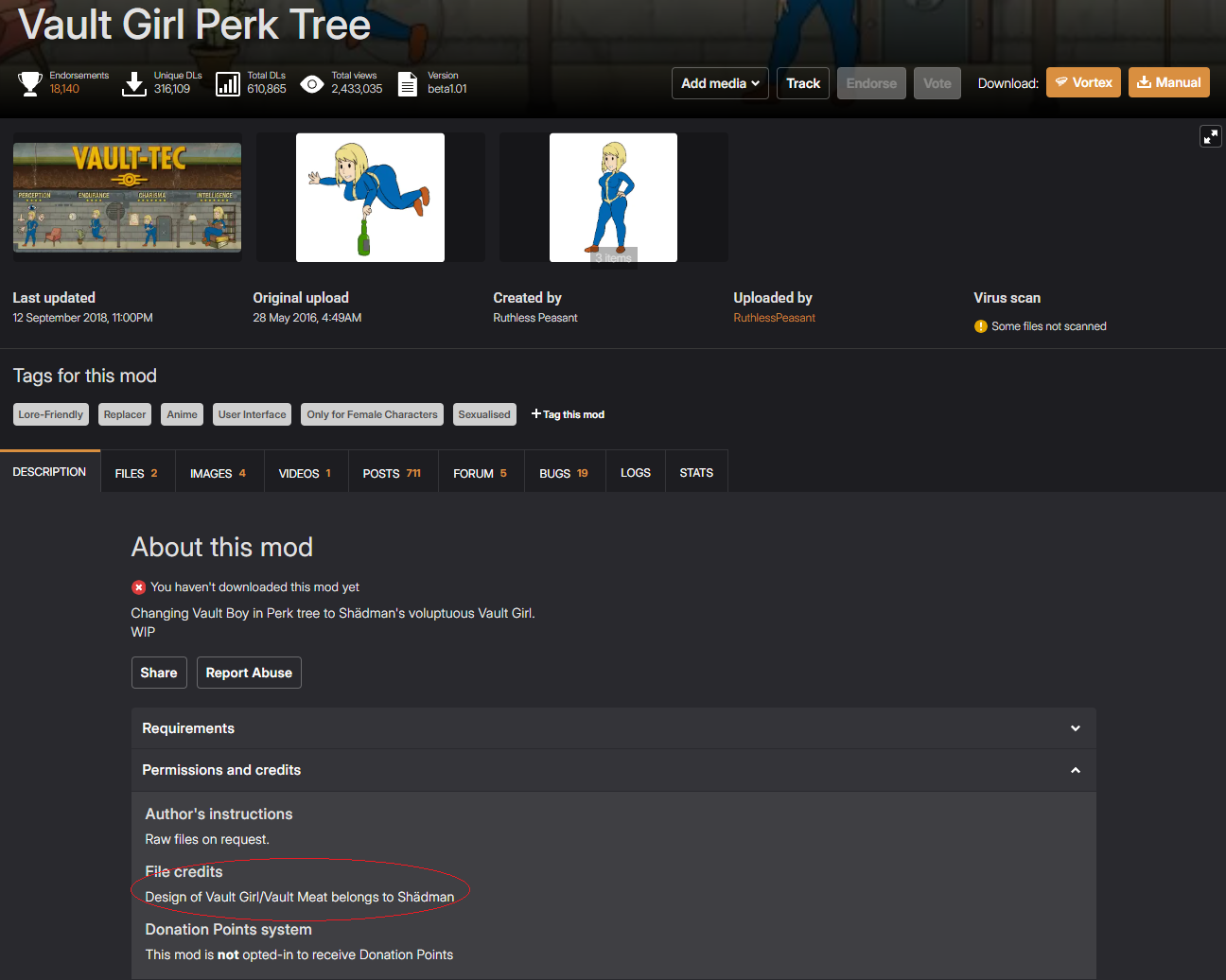
Task: Click the red not-downloaded status icon
Action: coord(138,587)
